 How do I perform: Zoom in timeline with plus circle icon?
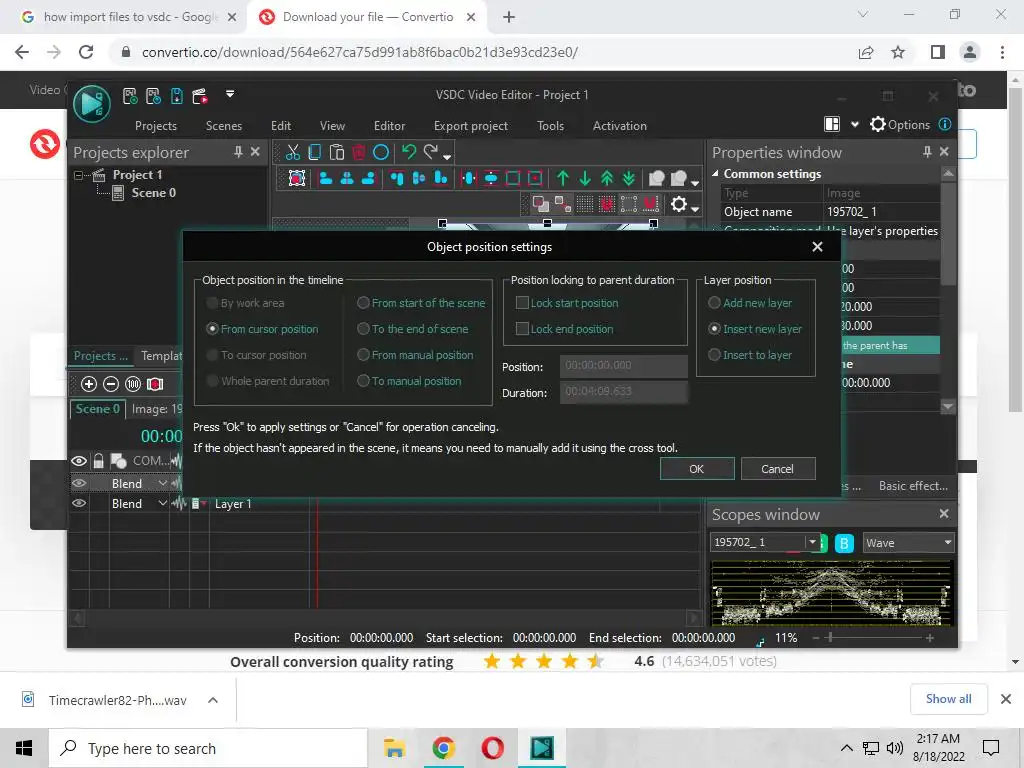coord(89,384)
